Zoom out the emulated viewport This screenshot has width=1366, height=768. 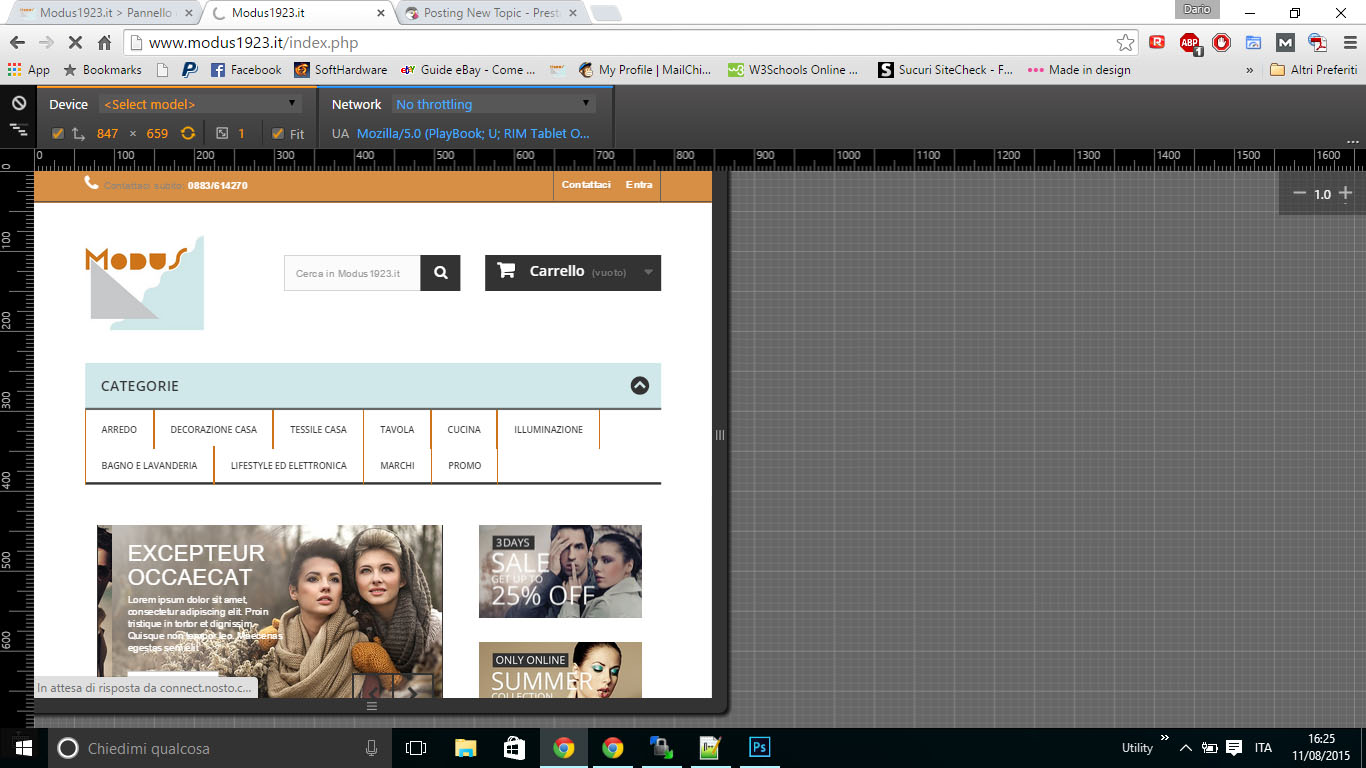(1299, 194)
